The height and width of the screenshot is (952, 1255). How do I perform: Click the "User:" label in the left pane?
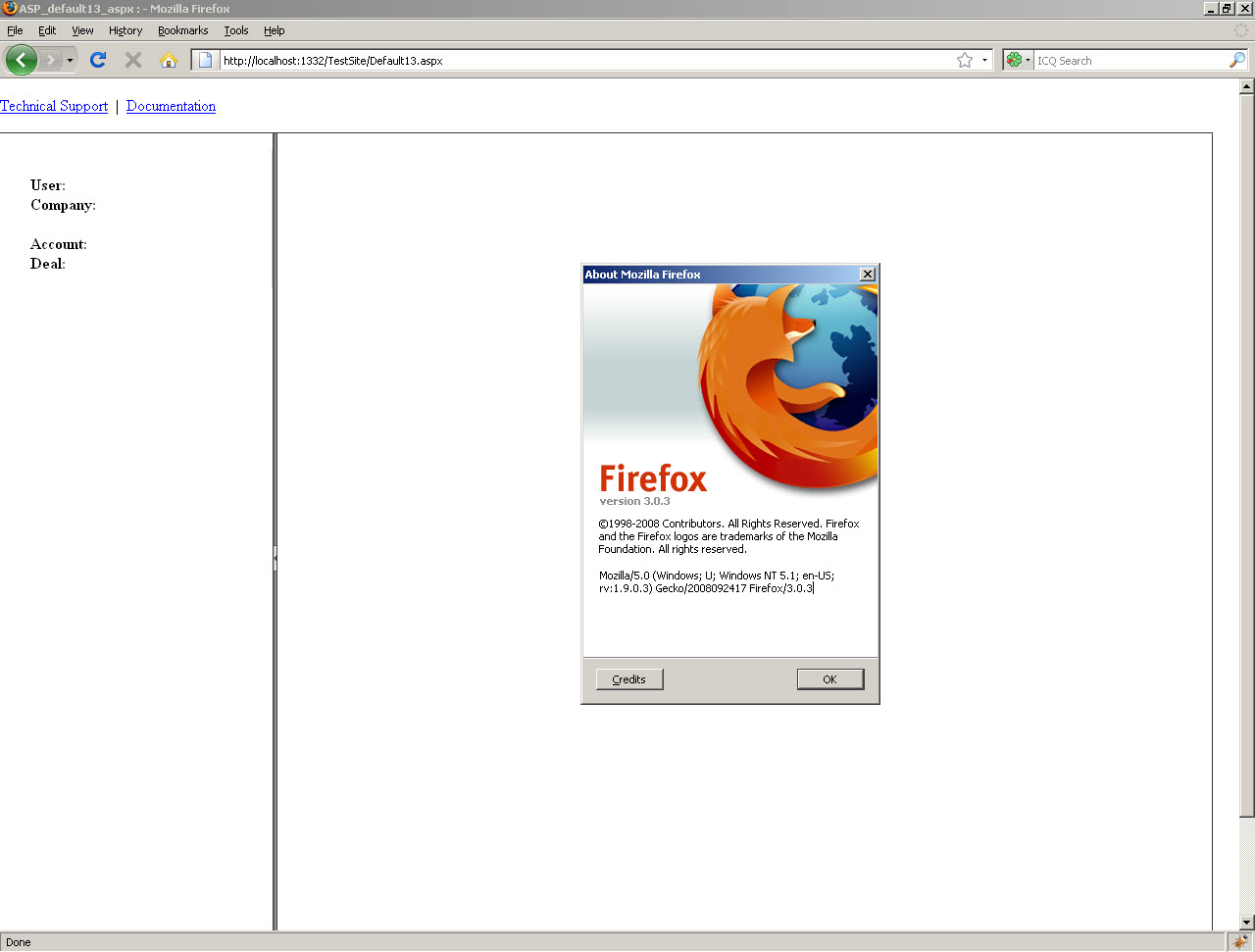[x=48, y=185]
